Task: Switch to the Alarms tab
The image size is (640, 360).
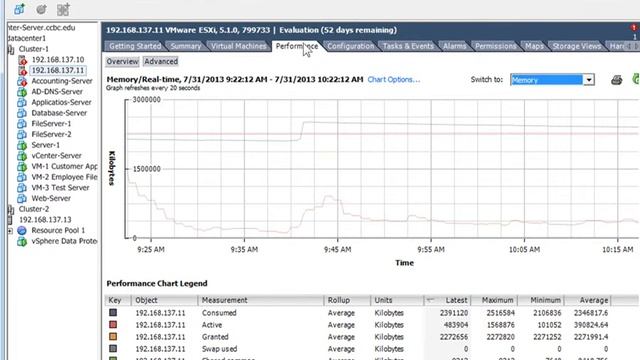Action: coord(454,46)
